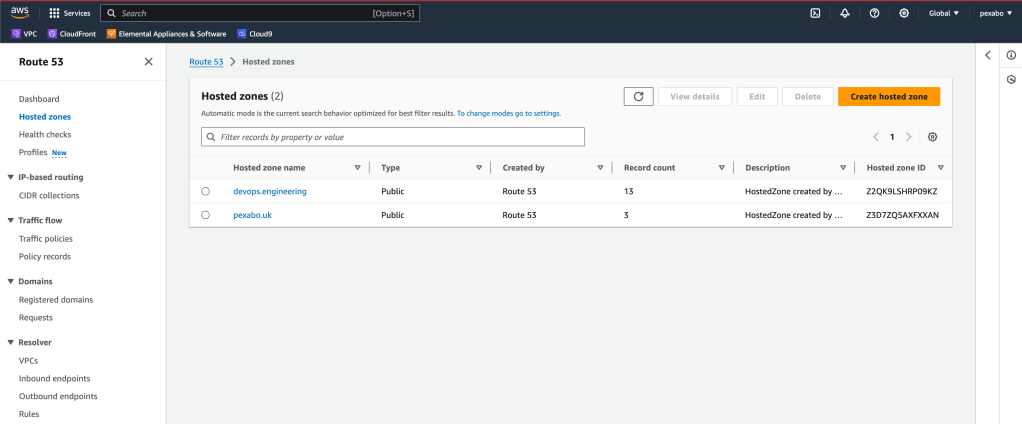The height and width of the screenshot is (424, 1022).
Task: Collapse the IP-based routing section
Action: point(10,177)
